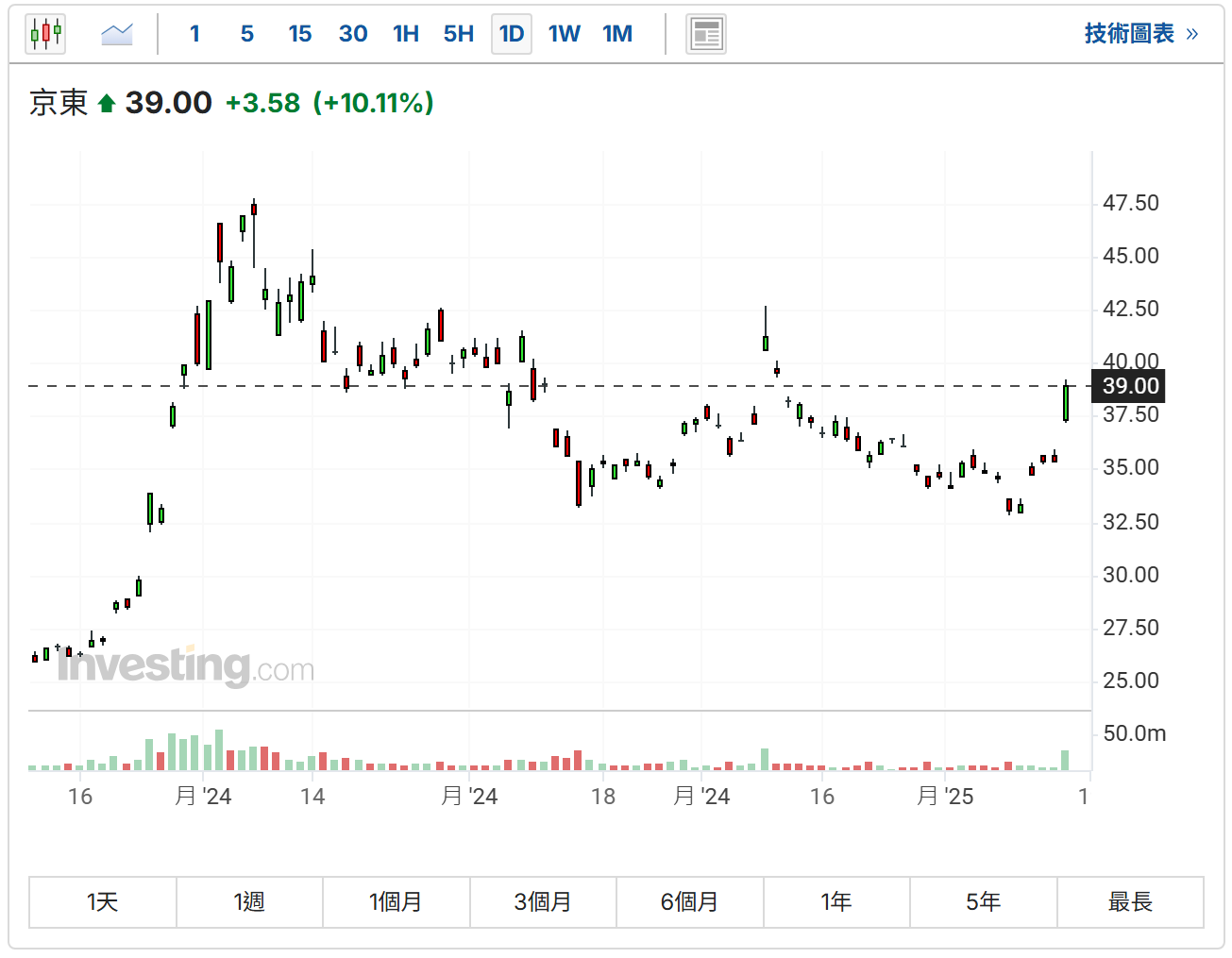Switch to the 1W weekly interval
Viewport: 1232px width, 958px height.
pyautogui.click(x=565, y=35)
